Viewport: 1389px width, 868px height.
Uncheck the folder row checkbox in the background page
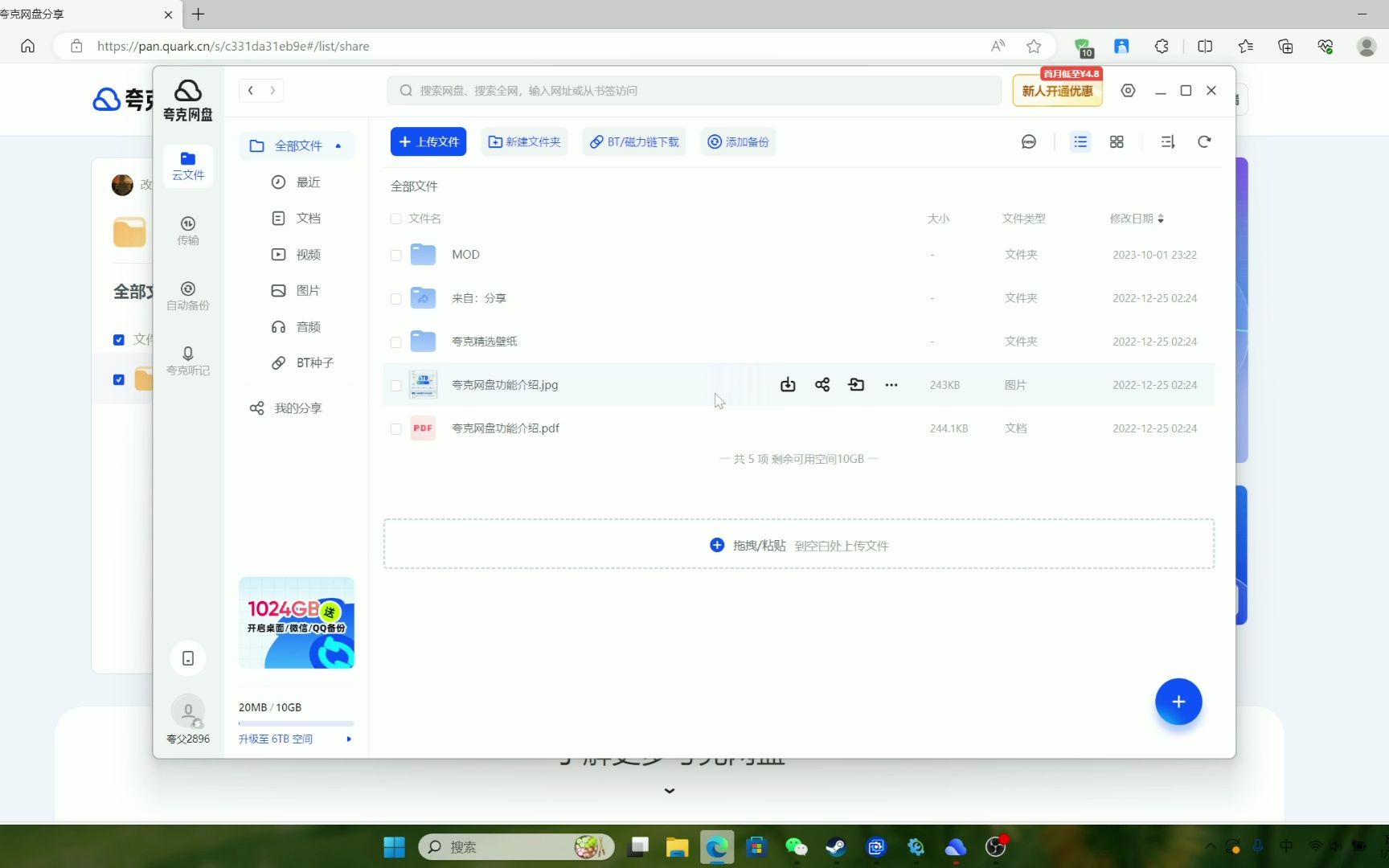[119, 379]
